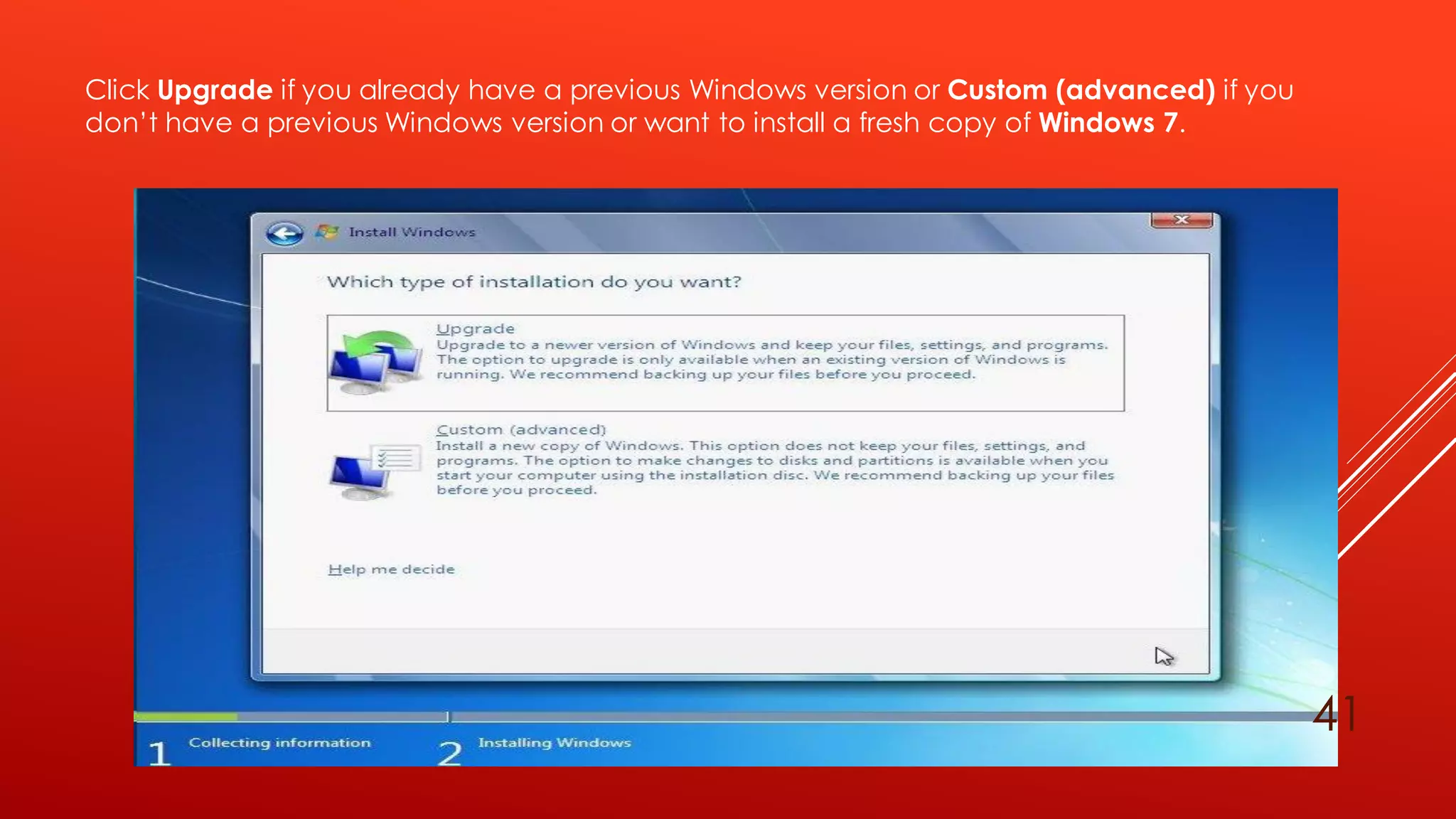Click the step number 1 indicator
Screen dimensions: 1456x819
point(159,754)
